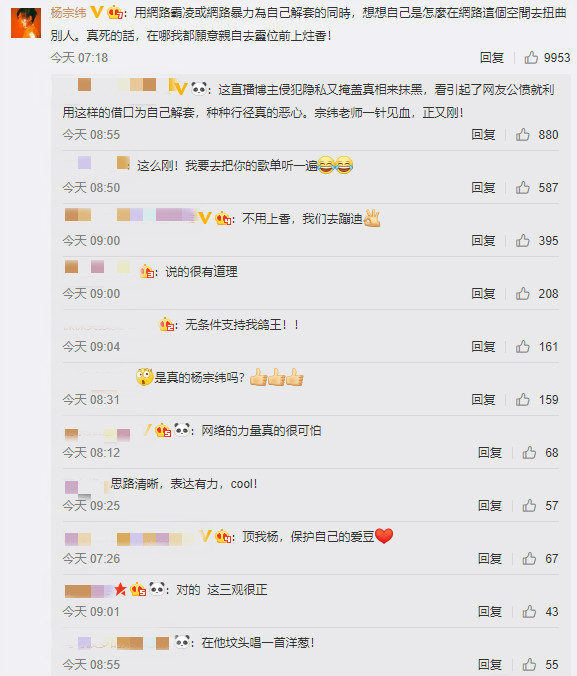The width and height of the screenshot is (577, 676).
Task: Reply to the 顶我杨 comment at 07:26
Action: 489,559
